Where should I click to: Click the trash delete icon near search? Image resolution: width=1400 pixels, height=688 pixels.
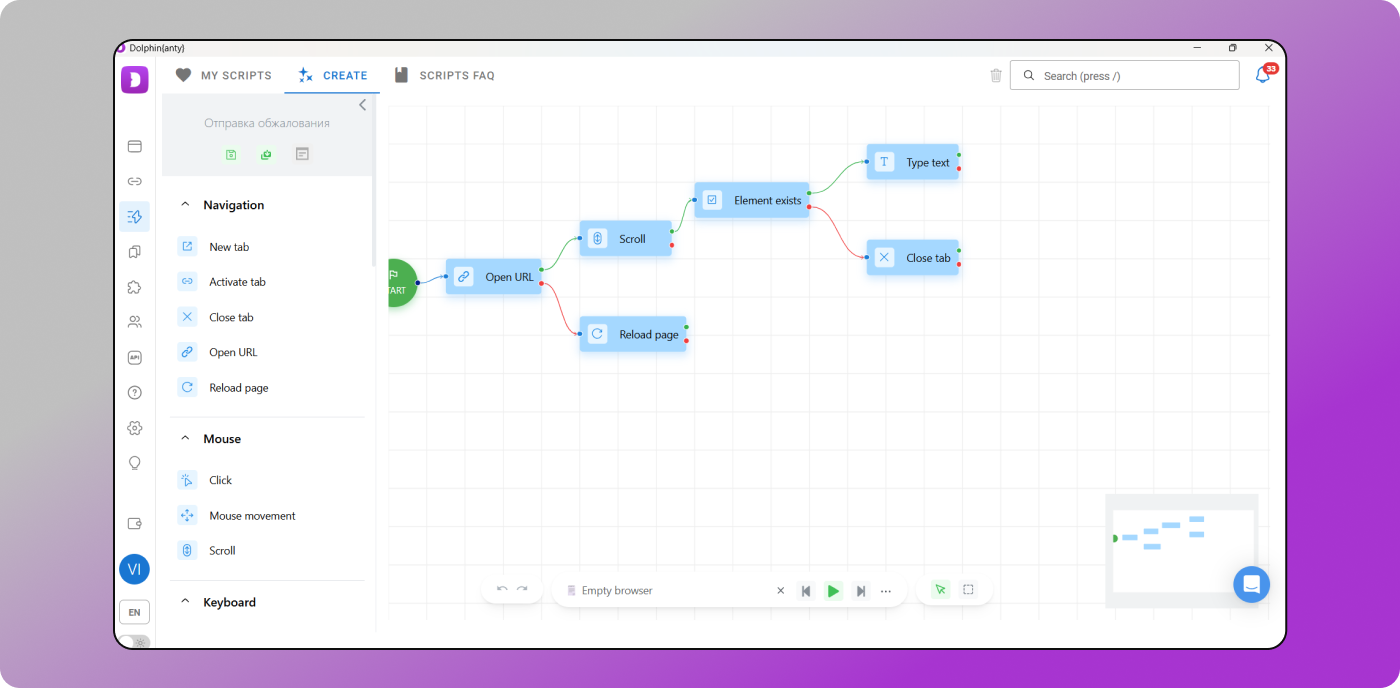995,76
